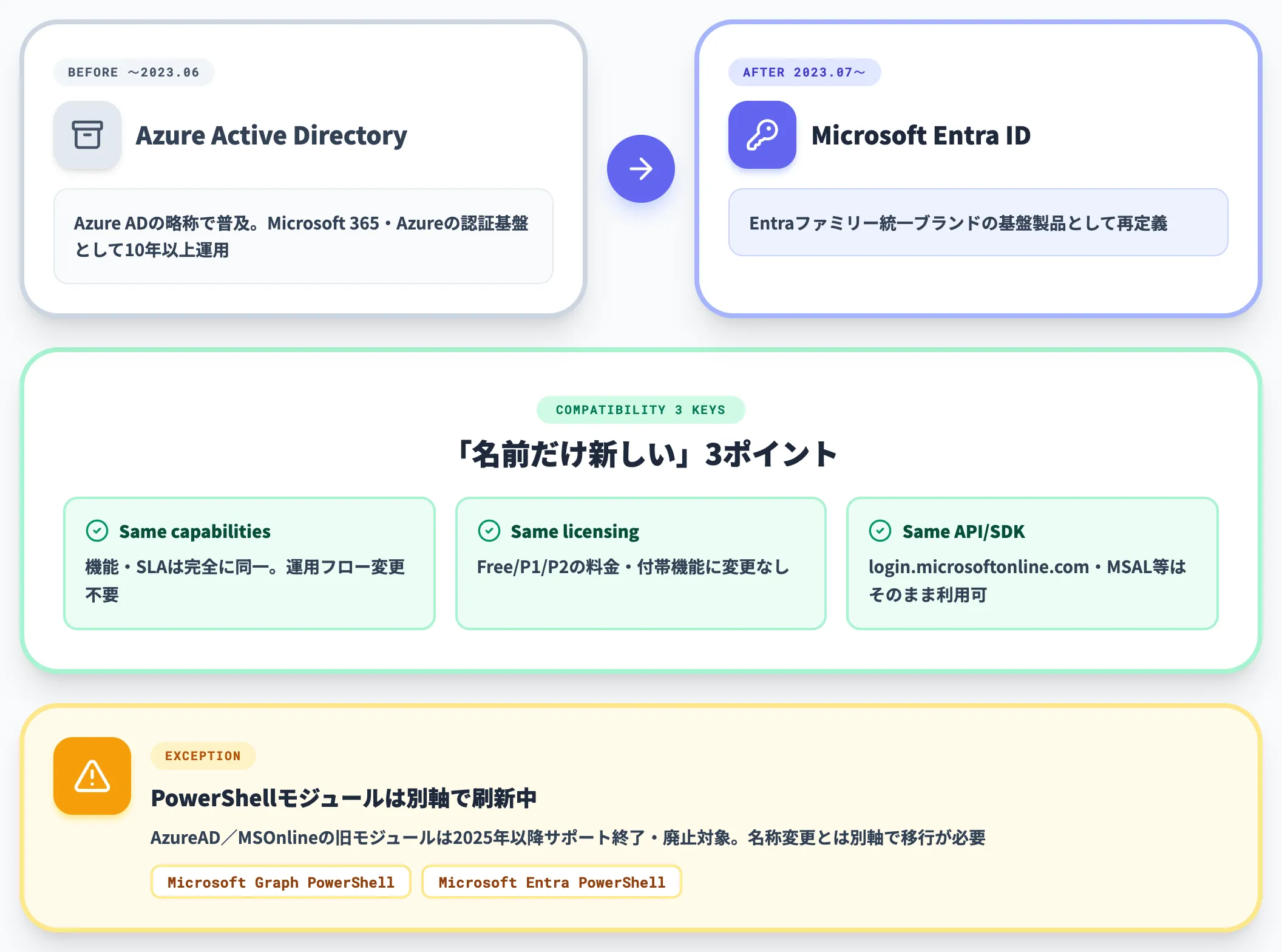1282x952 pixels.
Task: Click the Same API/SDK title
Action: pyautogui.click(x=963, y=531)
